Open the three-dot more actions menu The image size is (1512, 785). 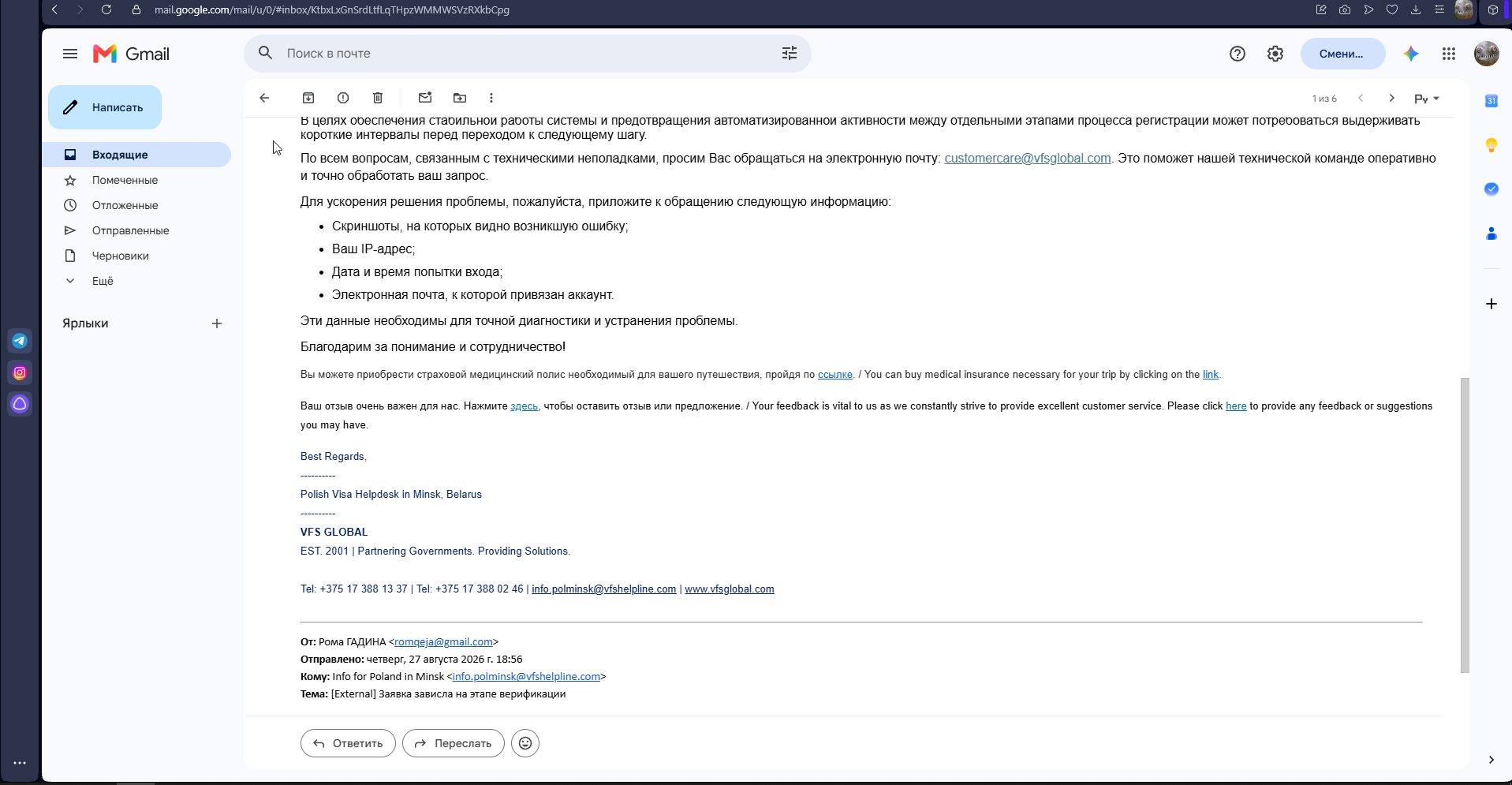click(491, 98)
